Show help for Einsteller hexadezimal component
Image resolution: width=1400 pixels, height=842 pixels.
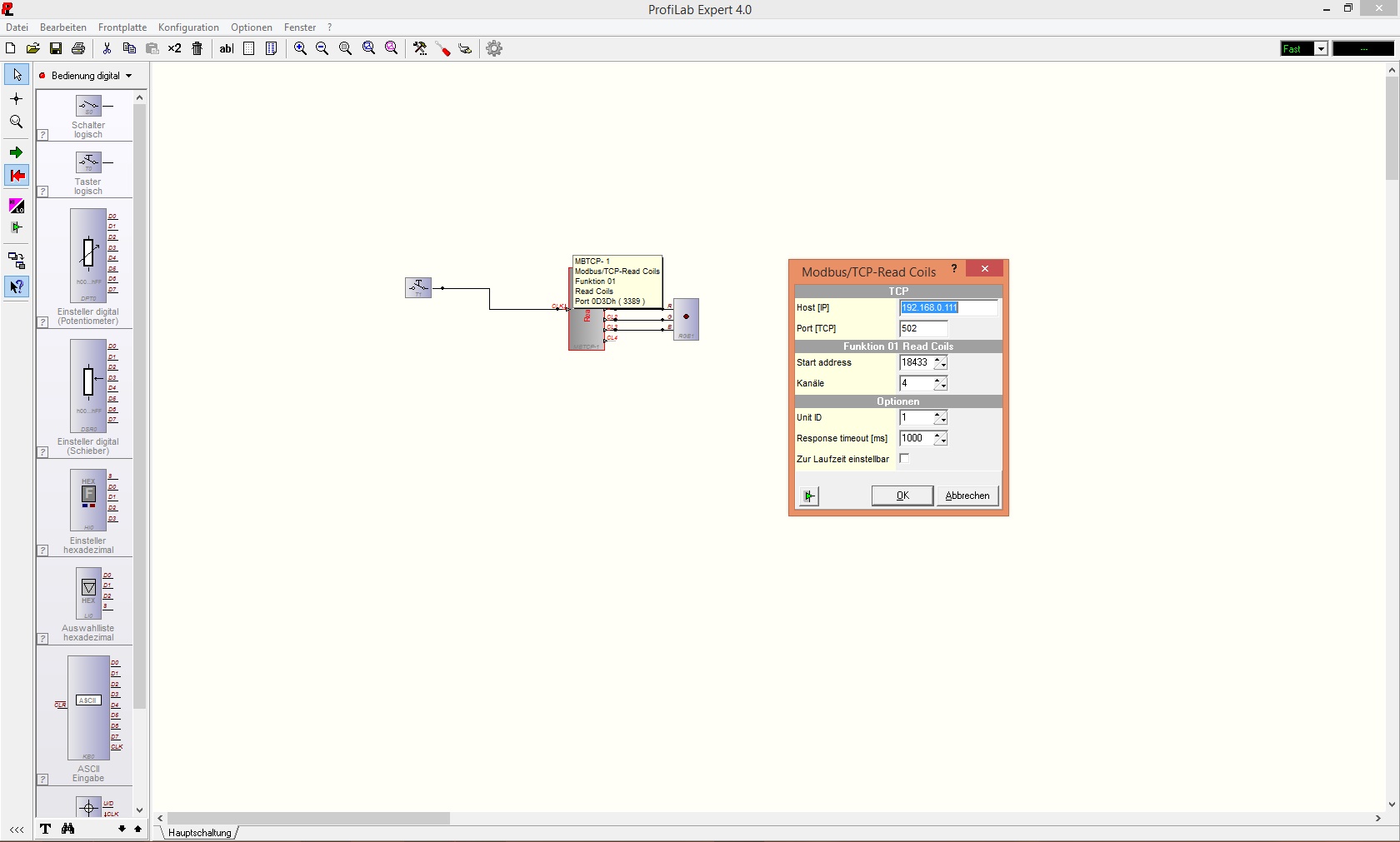[43, 551]
